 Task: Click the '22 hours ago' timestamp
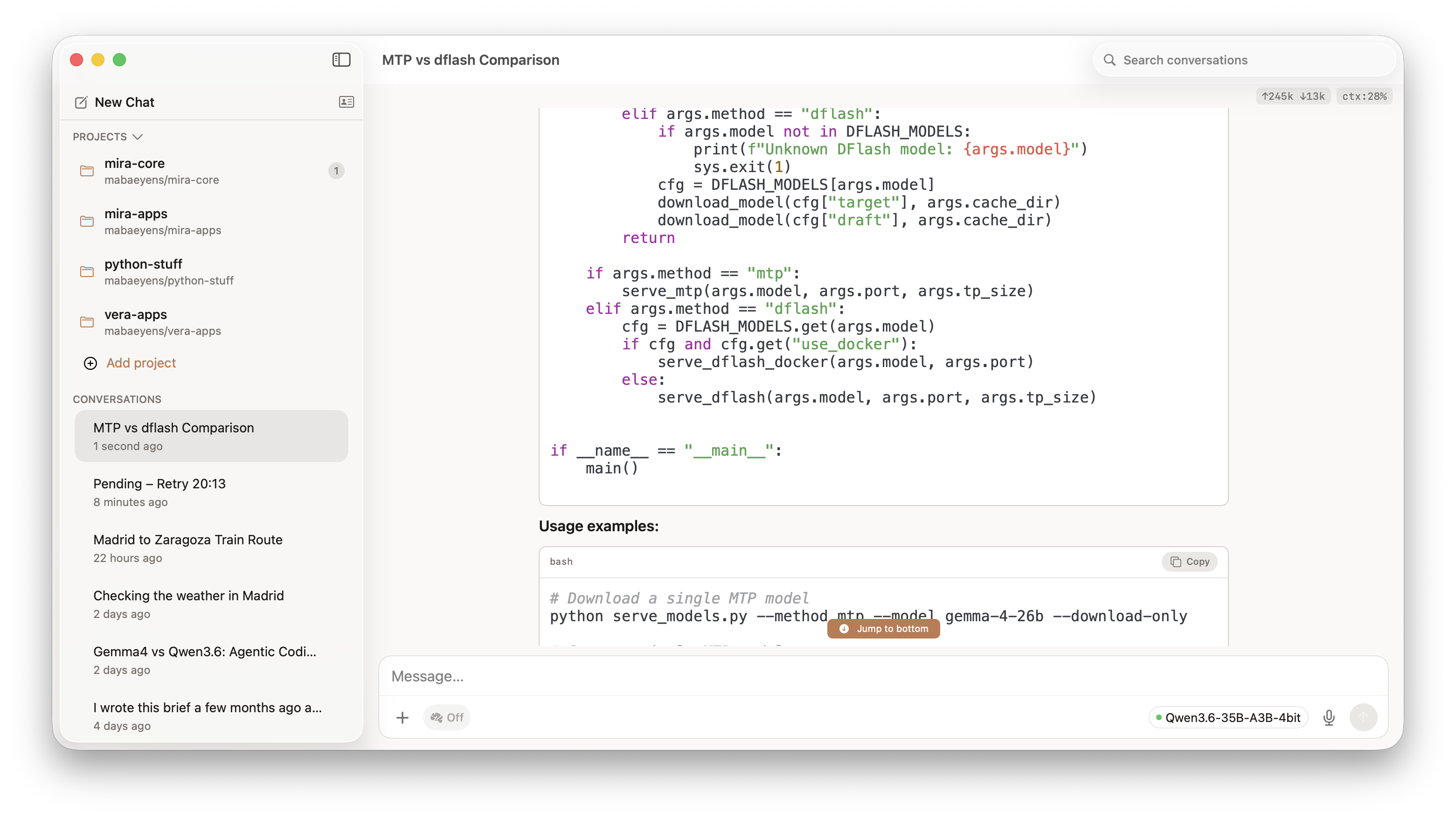[x=128, y=558]
